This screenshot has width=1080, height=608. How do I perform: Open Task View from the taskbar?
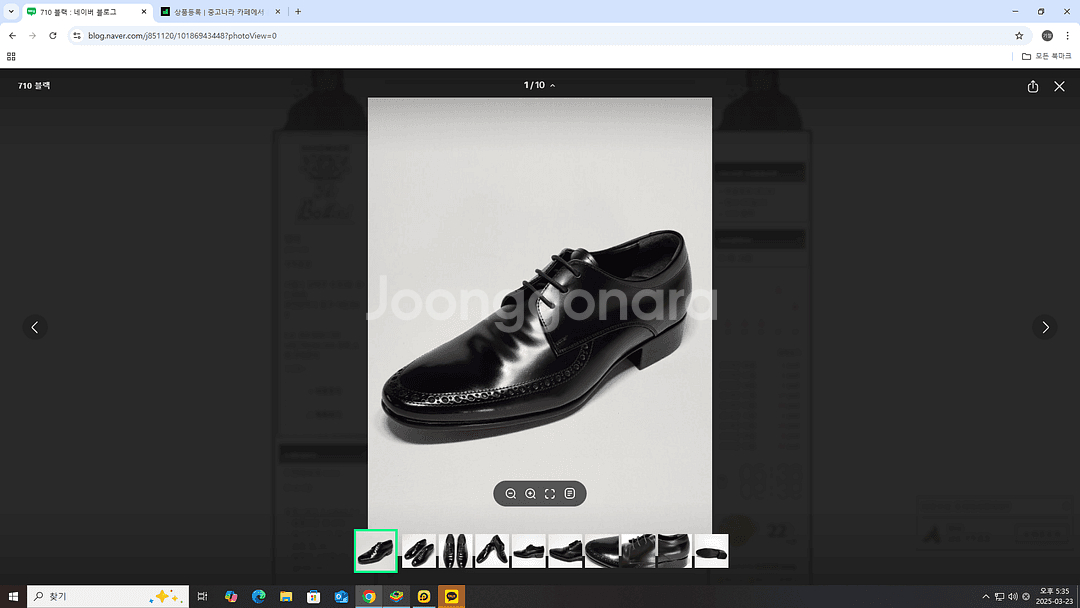[202, 596]
